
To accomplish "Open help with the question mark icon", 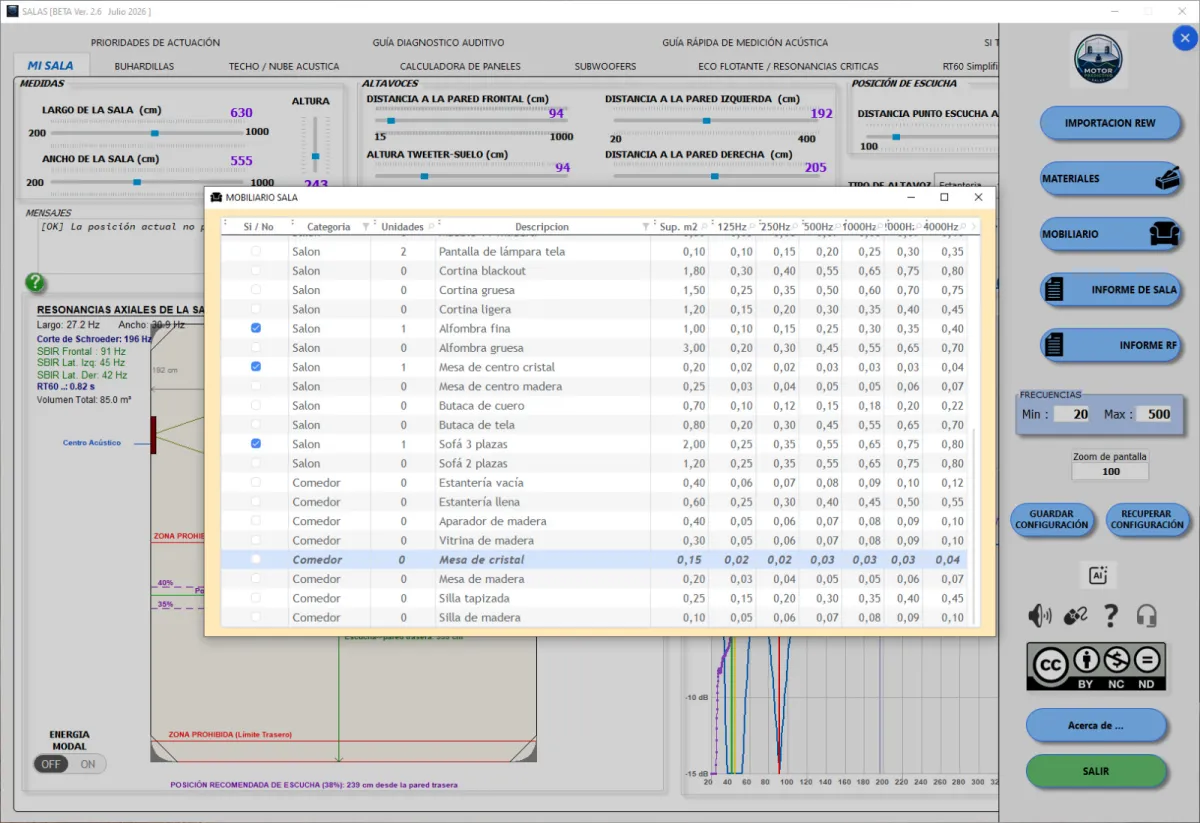I will coord(1111,616).
